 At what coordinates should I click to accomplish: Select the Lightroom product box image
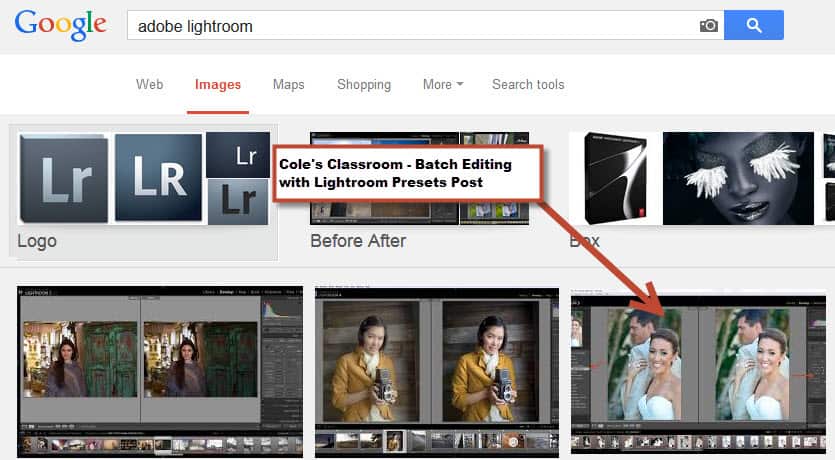(x=615, y=178)
